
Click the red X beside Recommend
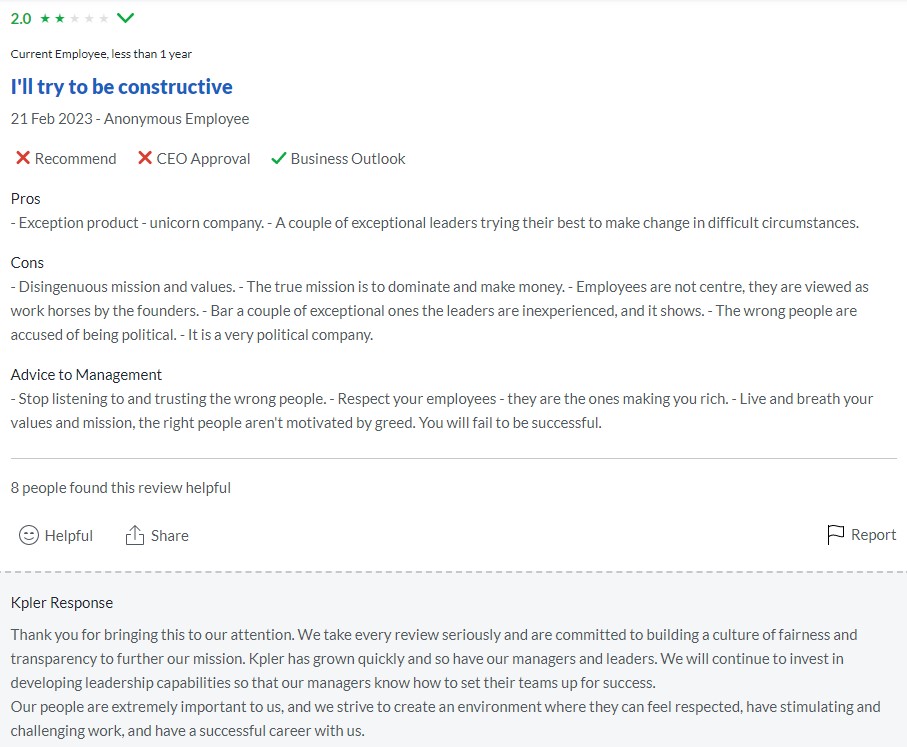pyautogui.click(x=23, y=158)
